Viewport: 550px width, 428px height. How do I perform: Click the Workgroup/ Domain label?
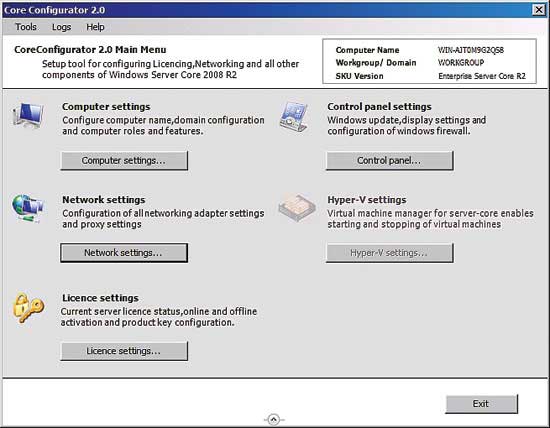(x=376, y=63)
